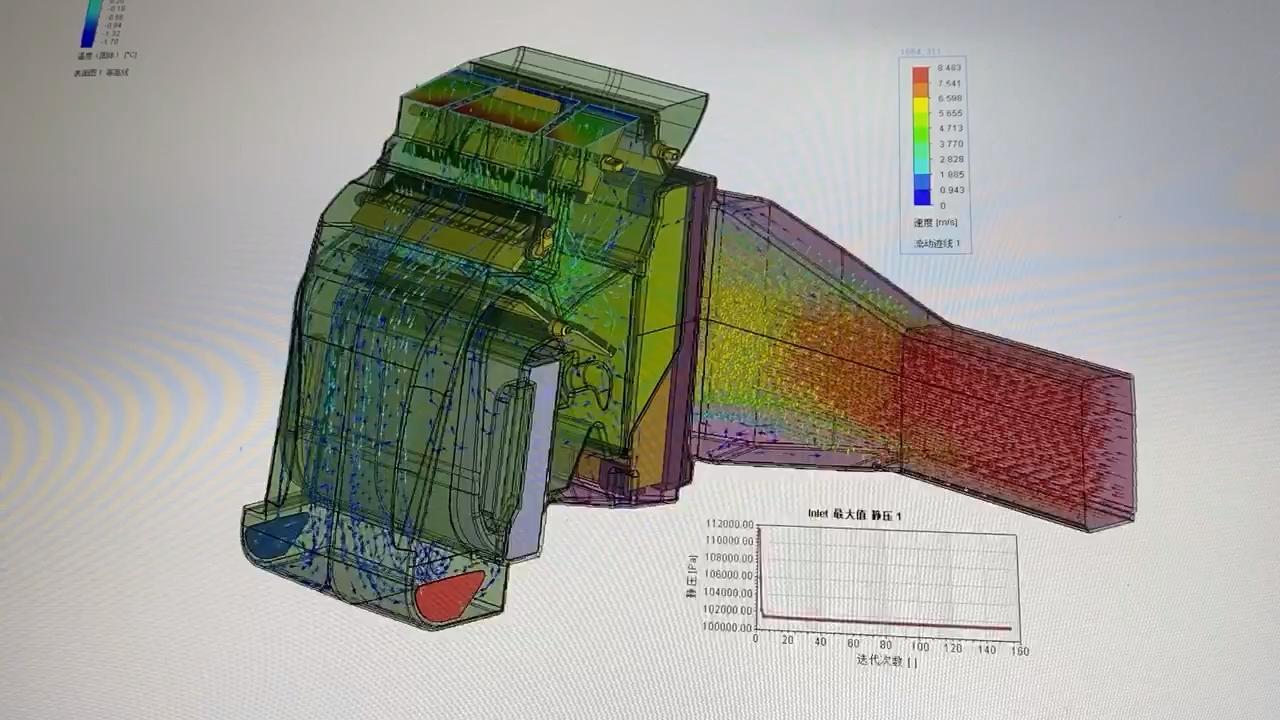Image resolution: width=1280 pixels, height=720 pixels.
Task: Click the 160 x-axis tick value
Action: click(1020, 651)
